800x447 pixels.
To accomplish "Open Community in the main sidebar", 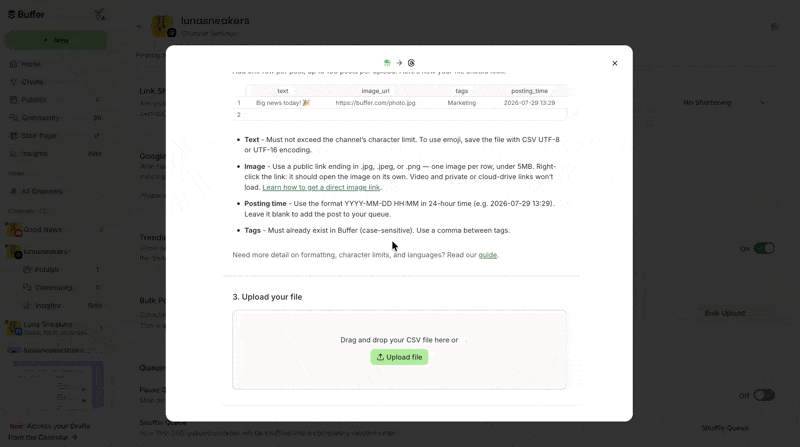I will coord(55,117).
